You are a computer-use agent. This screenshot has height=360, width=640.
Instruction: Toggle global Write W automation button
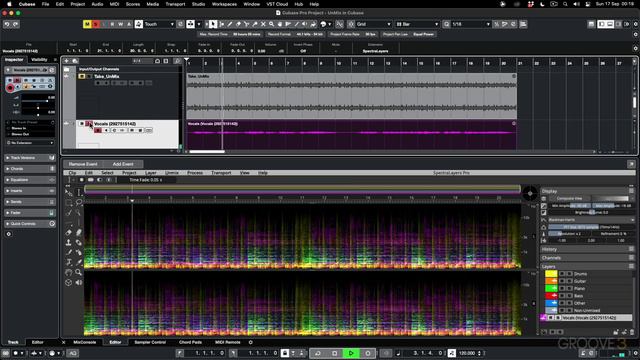pyautogui.click(x=121, y=24)
